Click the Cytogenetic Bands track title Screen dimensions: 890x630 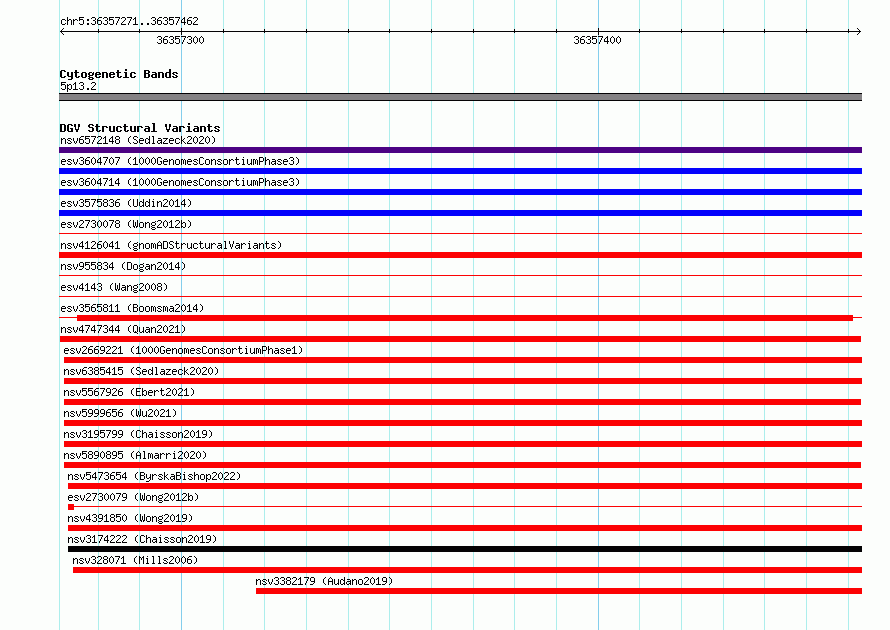119,74
